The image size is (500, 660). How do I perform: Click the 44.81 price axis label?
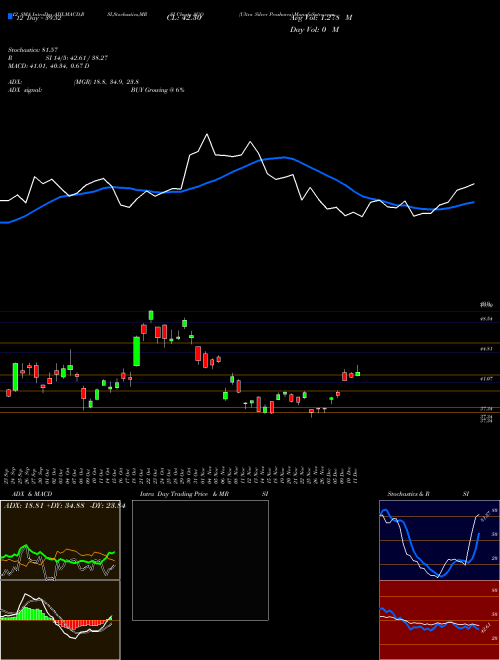[x=487, y=349]
